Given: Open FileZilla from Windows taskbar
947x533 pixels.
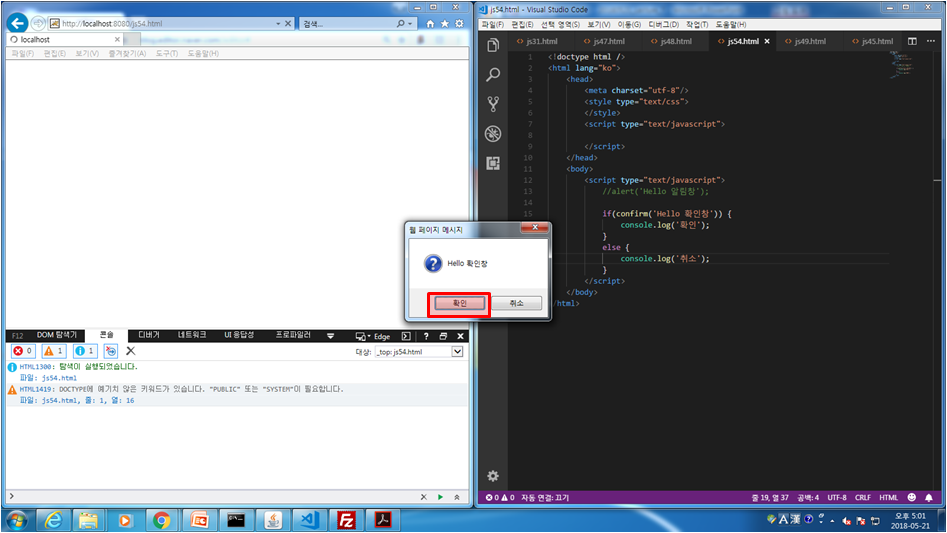Looking at the screenshot, I should coord(346,520).
